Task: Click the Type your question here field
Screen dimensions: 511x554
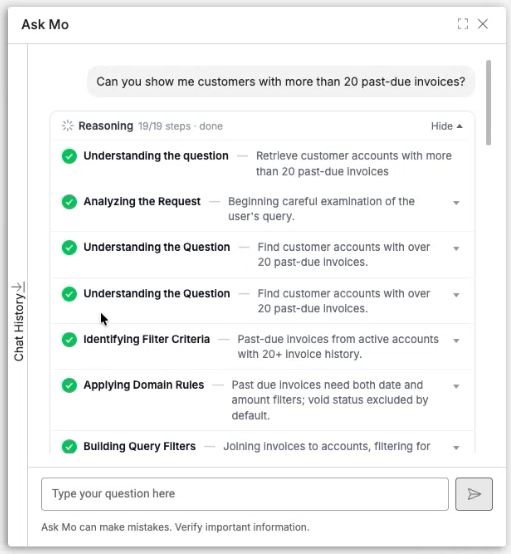Action: click(x=245, y=494)
